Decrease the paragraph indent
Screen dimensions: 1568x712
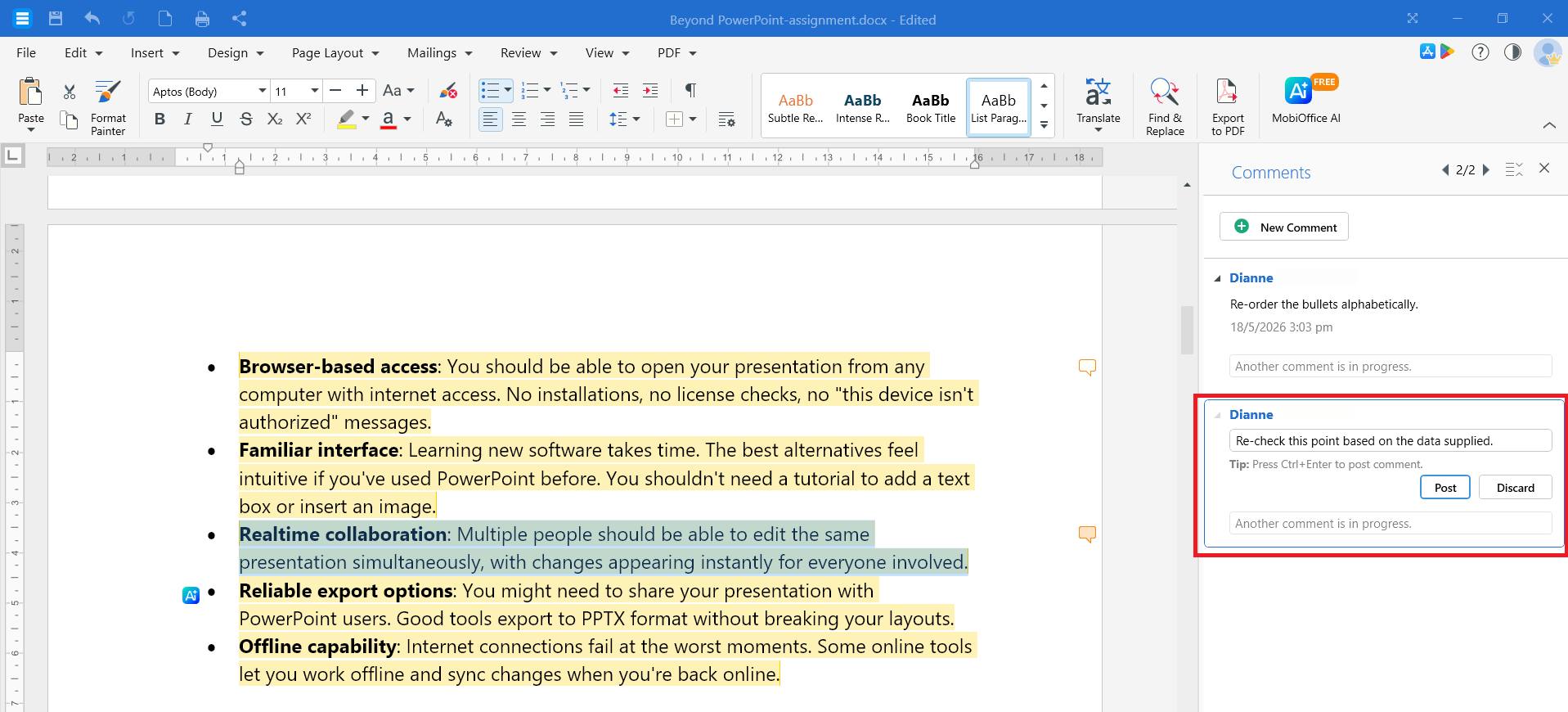(621, 91)
